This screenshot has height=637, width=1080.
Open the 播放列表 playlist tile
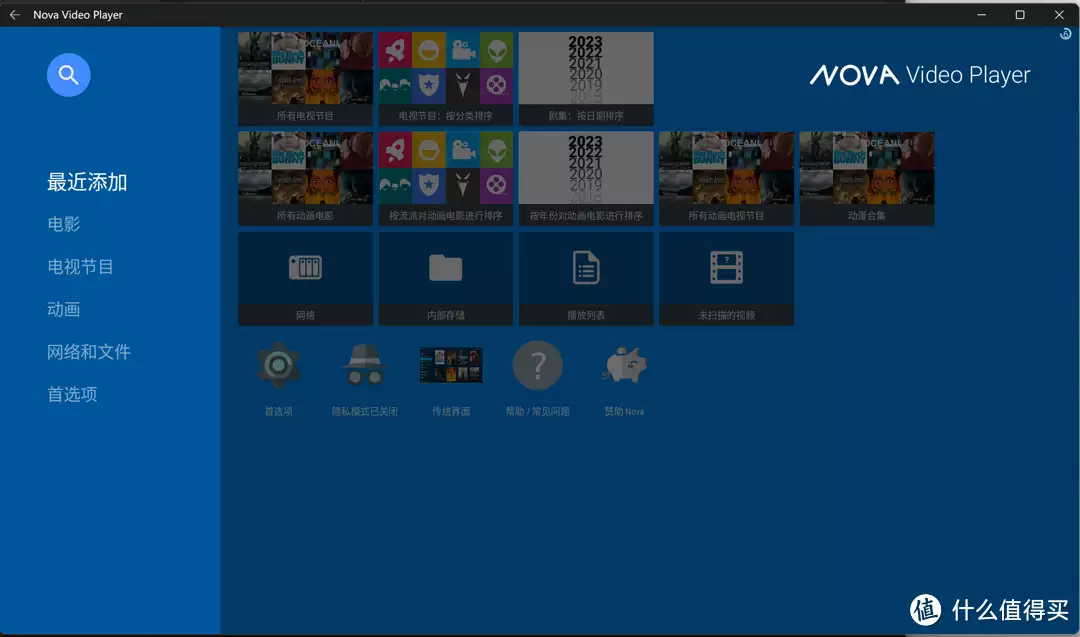tap(586, 278)
